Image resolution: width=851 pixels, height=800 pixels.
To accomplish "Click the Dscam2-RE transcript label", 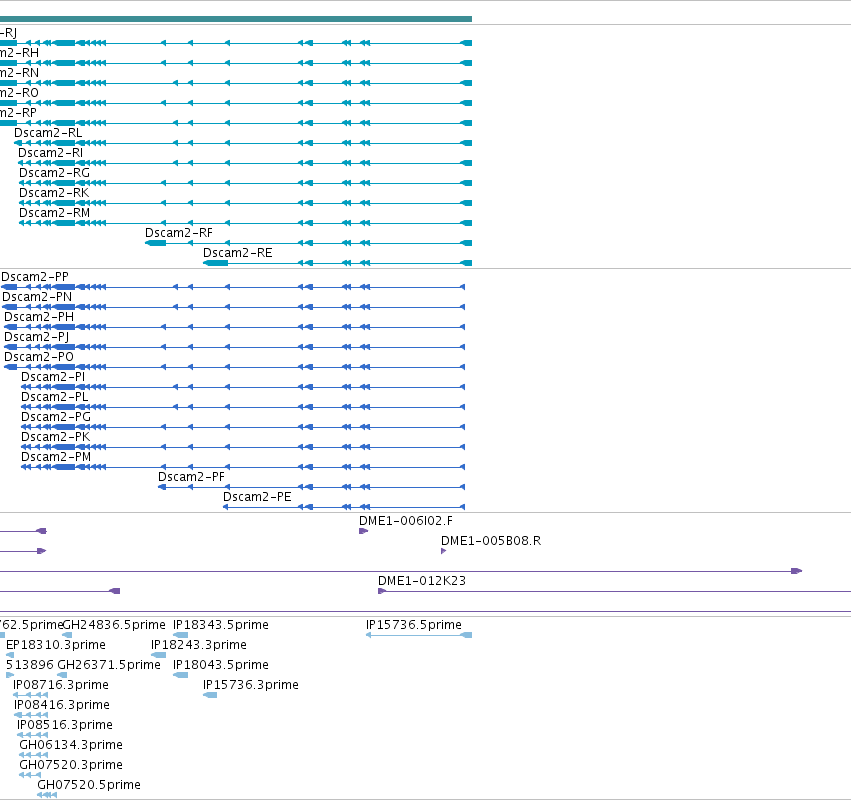I will [238, 253].
